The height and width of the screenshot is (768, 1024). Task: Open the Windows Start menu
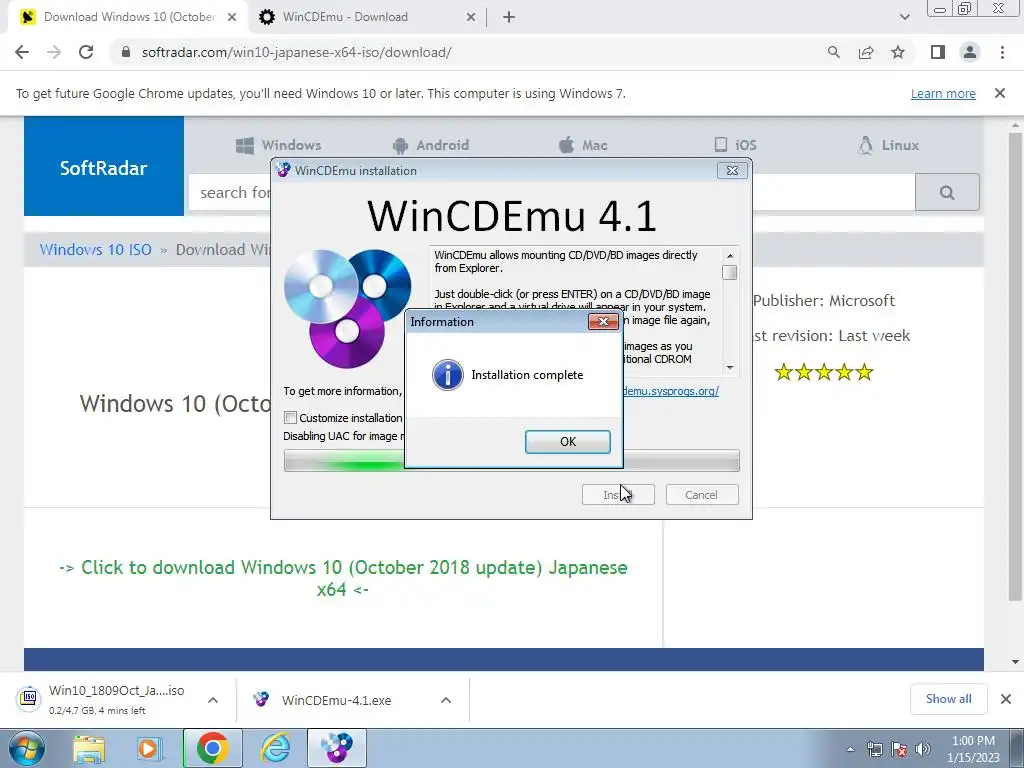click(x=26, y=748)
